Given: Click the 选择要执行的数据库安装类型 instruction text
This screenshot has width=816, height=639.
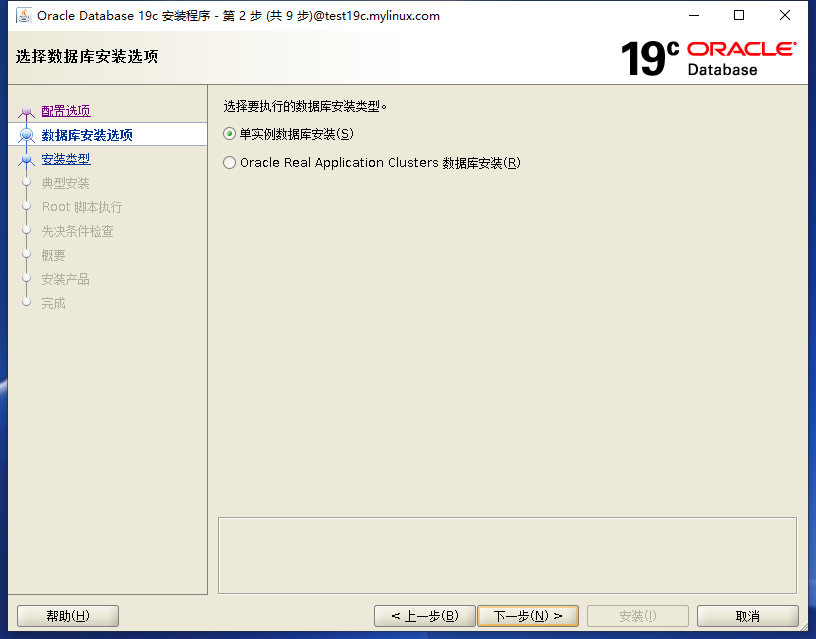Looking at the screenshot, I should click(x=305, y=107).
